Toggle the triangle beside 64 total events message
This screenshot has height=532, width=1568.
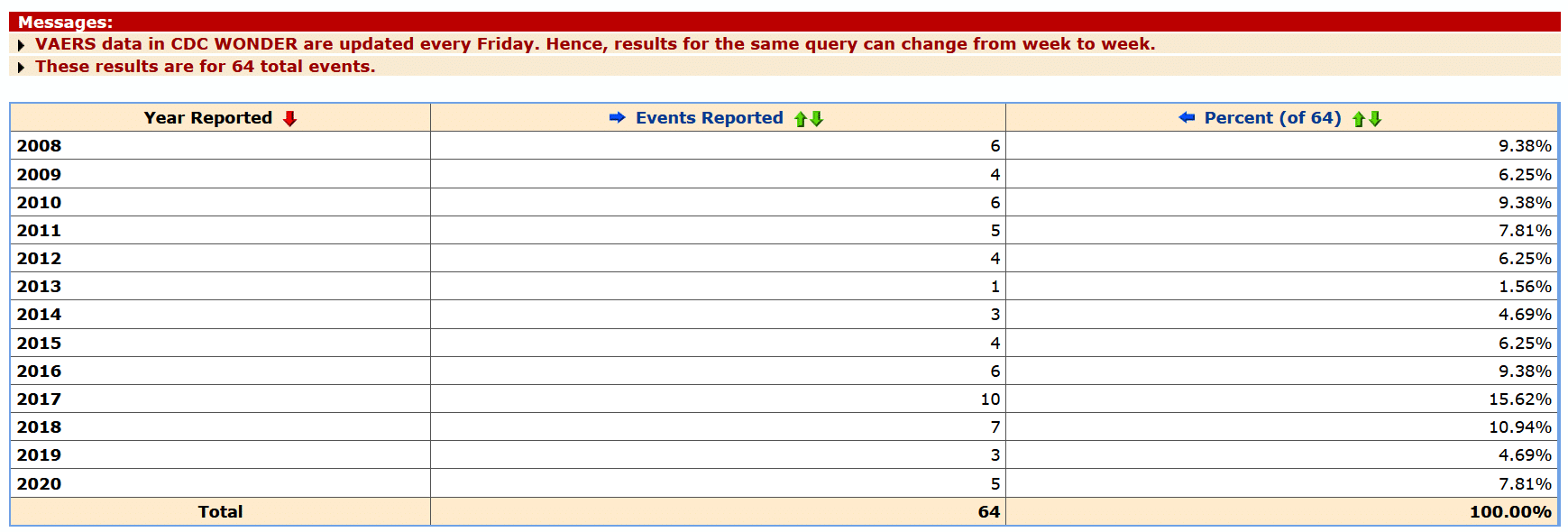click(21, 68)
